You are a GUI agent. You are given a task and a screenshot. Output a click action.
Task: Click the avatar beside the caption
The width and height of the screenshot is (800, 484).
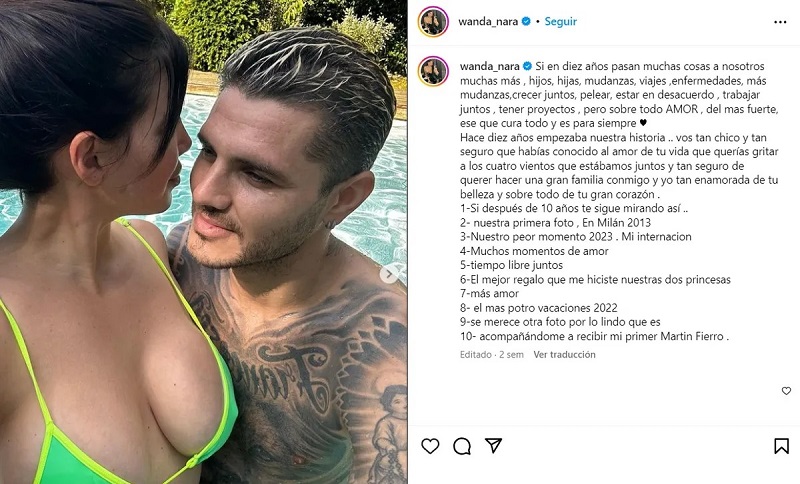pos(433,71)
